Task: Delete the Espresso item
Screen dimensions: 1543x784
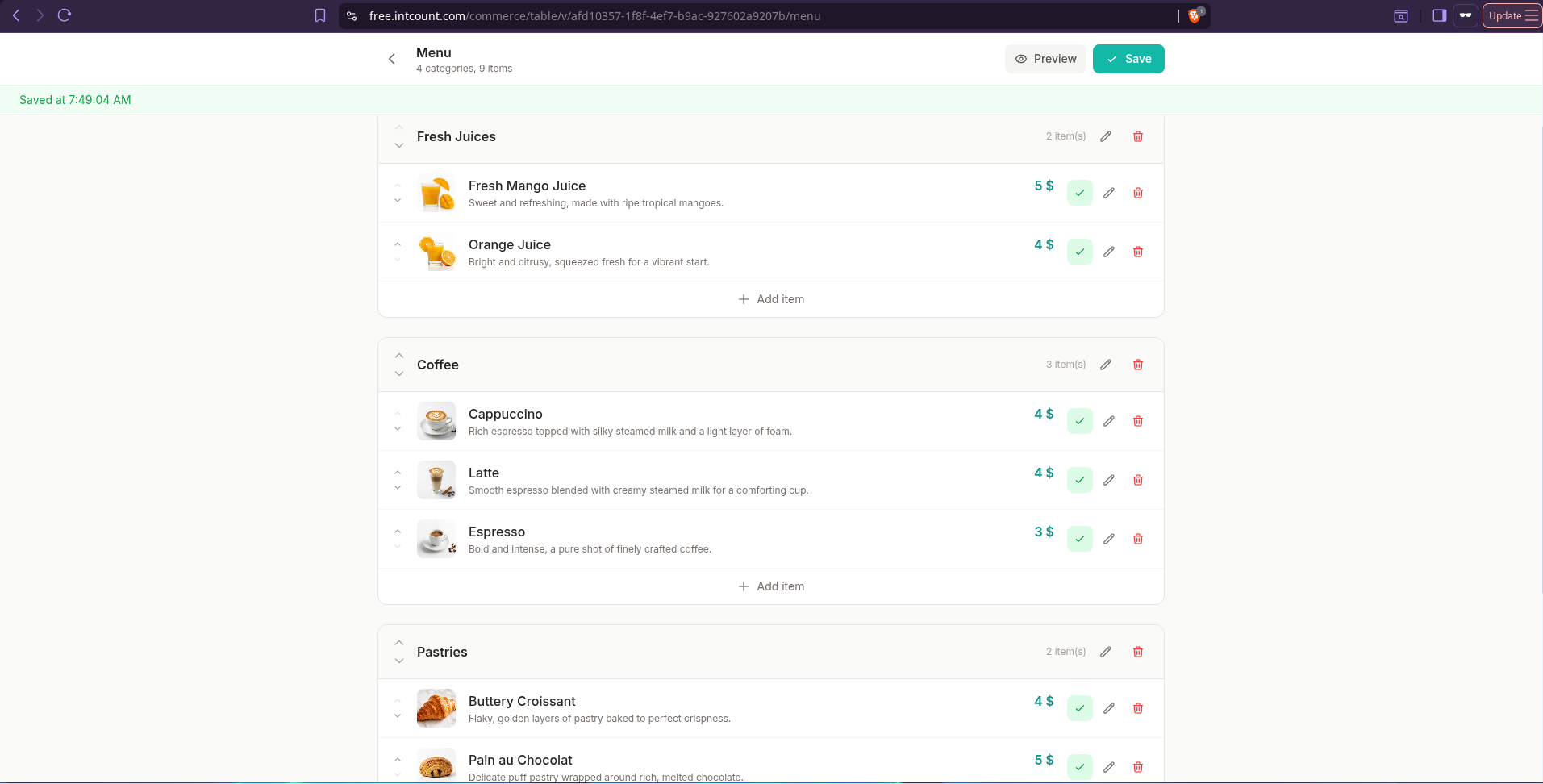Action: [1138, 539]
